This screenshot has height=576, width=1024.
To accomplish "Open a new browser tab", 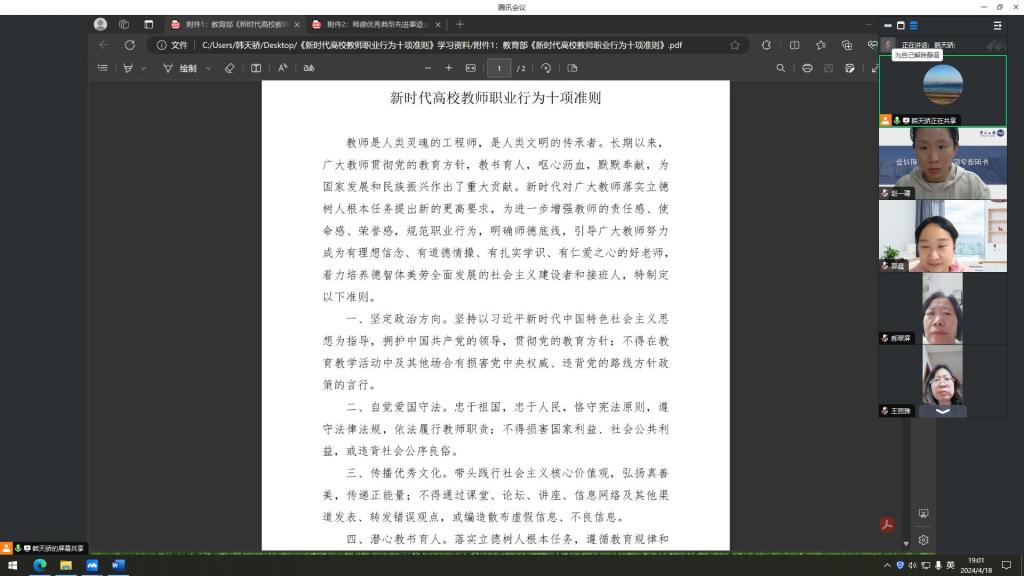I will coord(459,24).
